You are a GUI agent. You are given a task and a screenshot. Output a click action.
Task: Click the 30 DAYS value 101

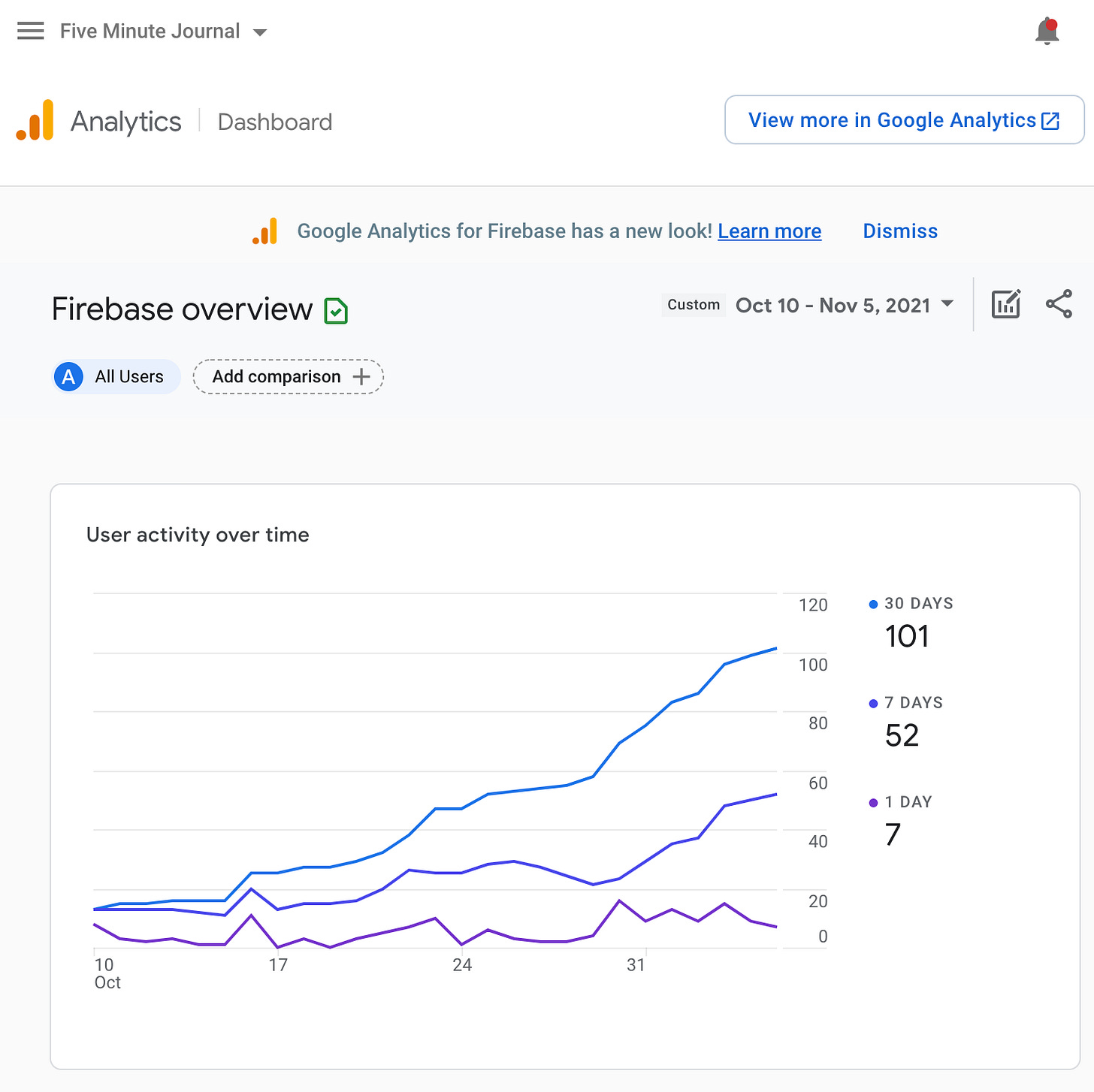pyautogui.click(x=907, y=636)
